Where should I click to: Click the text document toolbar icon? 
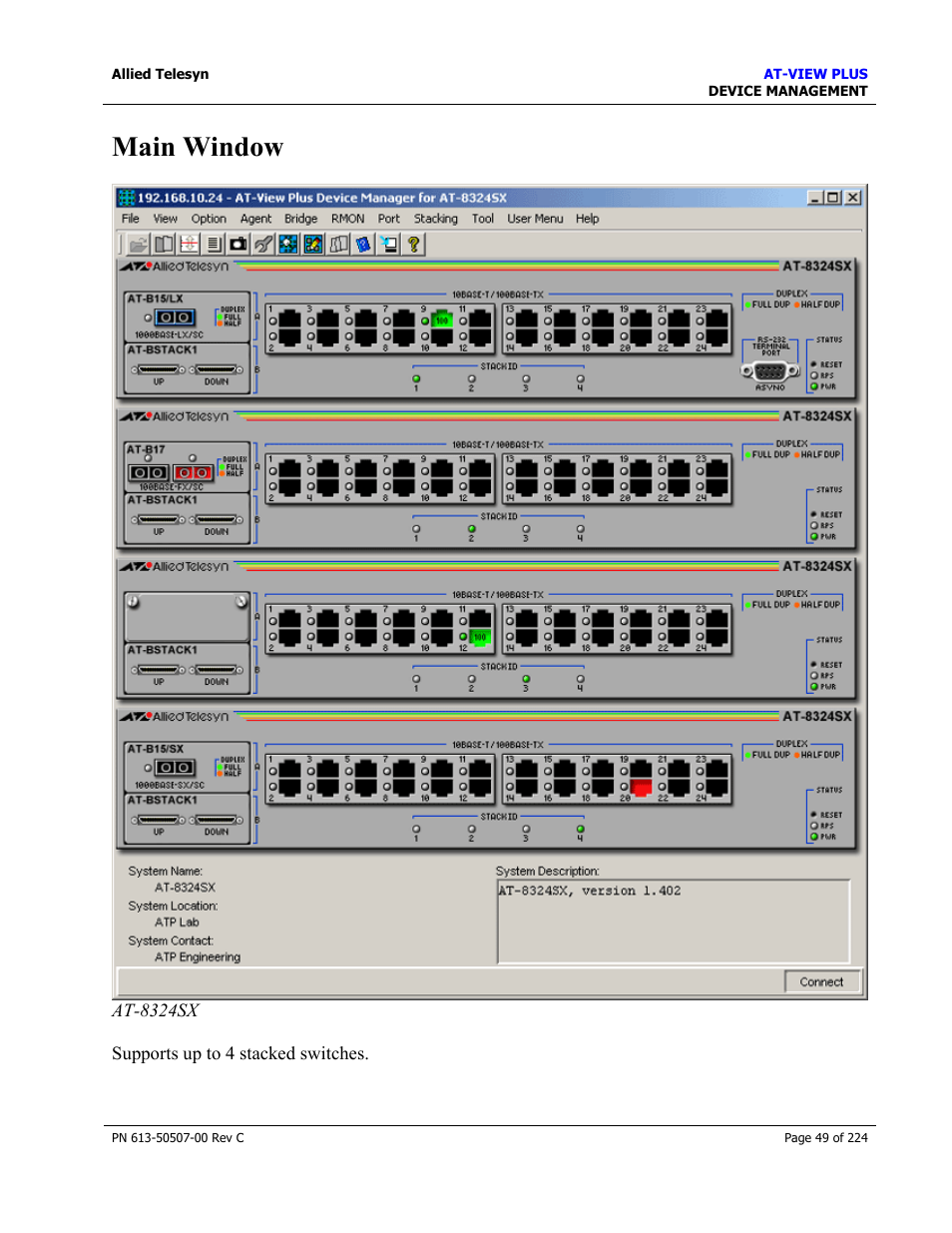coord(214,244)
